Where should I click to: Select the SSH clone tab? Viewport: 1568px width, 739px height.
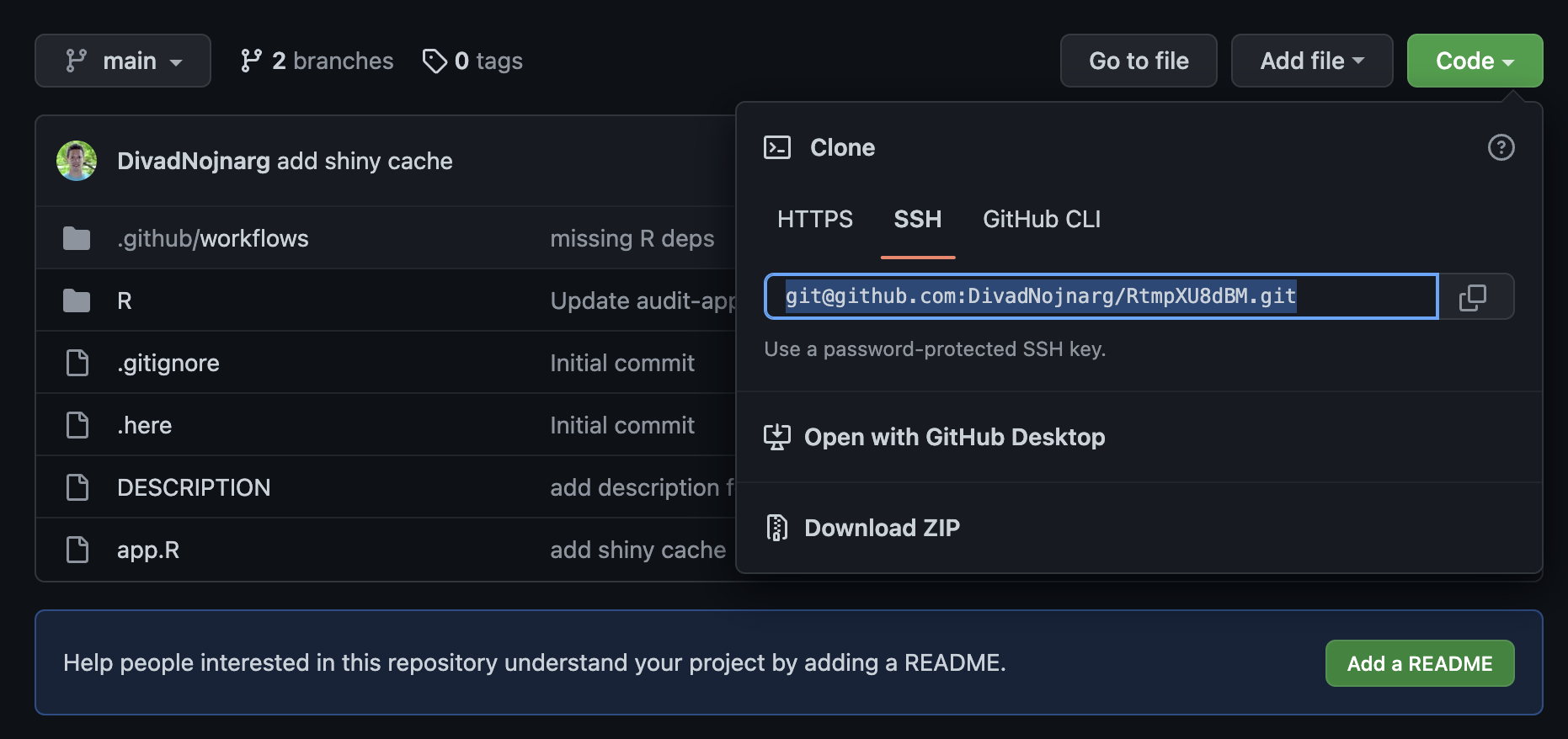point(918,219)
